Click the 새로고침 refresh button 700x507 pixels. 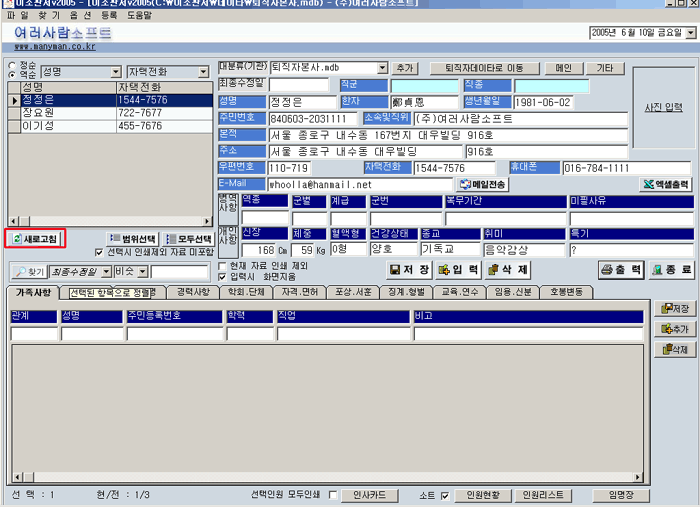coord(35,239)
